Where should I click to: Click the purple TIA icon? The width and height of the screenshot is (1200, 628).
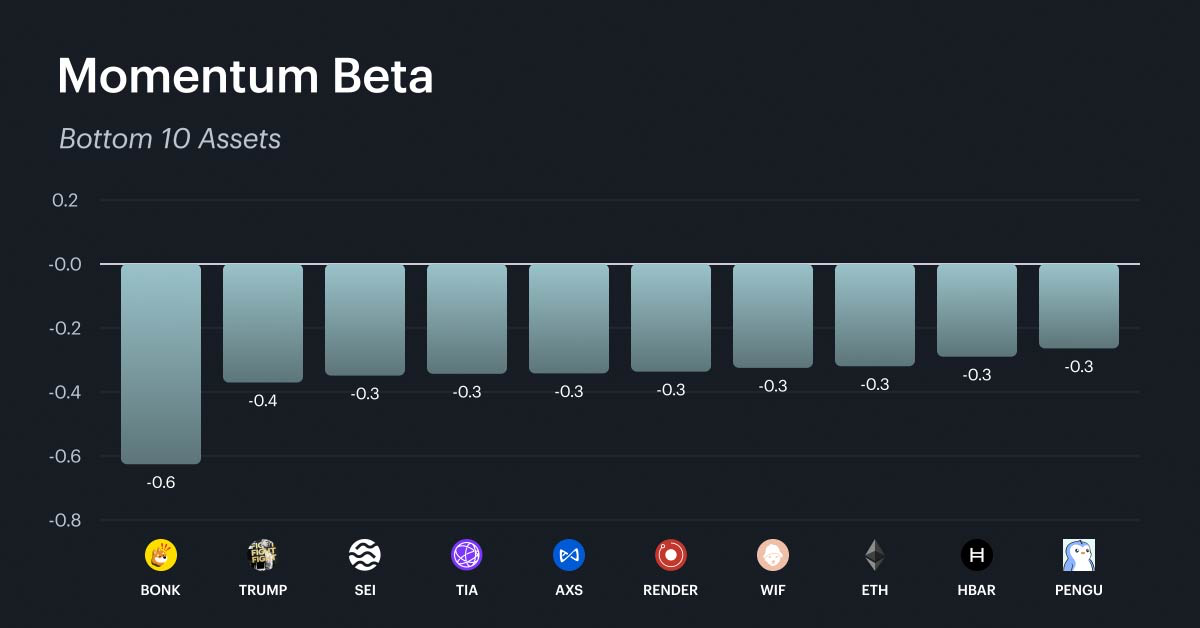pos(467,554)
